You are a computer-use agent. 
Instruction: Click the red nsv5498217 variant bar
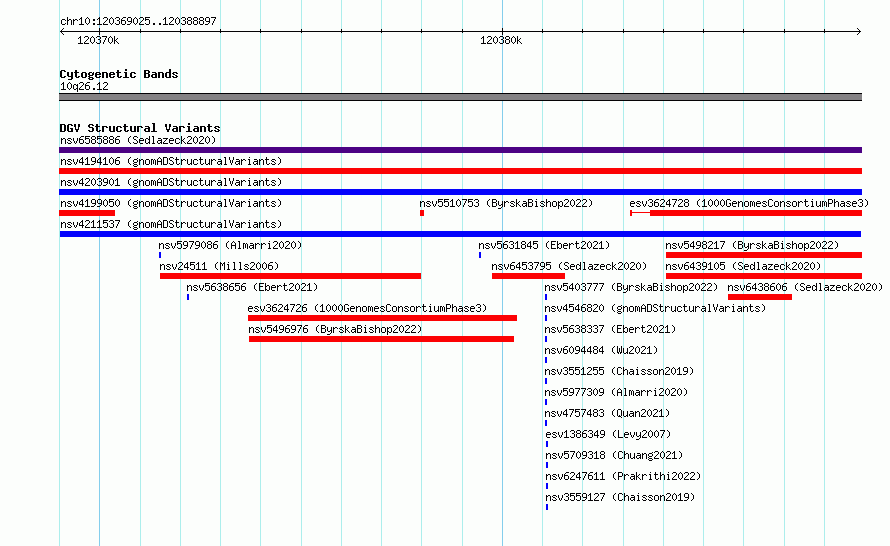pos(764,255)
